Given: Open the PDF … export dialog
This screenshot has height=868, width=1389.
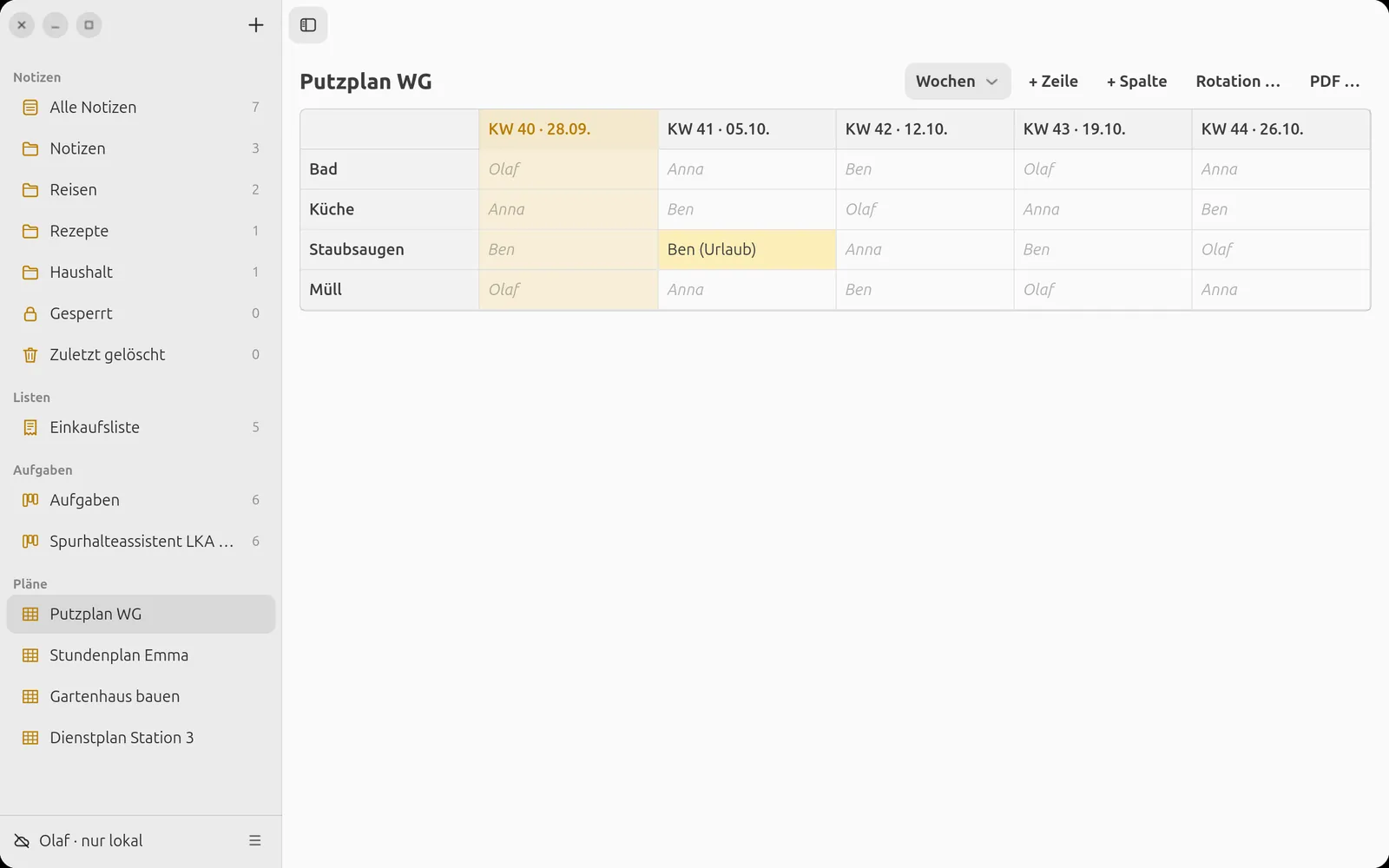Looking at the screenshot, I should (x=1334, y=82).
